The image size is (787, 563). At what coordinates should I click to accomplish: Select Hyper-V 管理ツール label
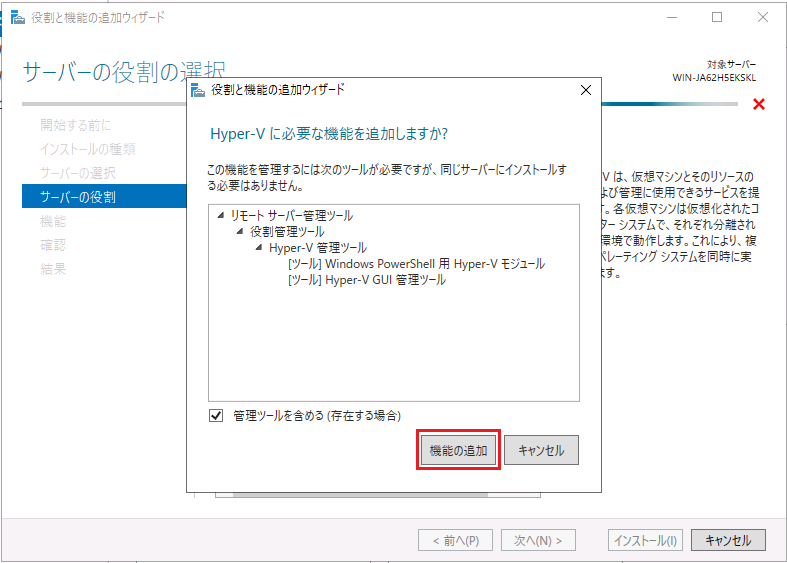[318, 248]
